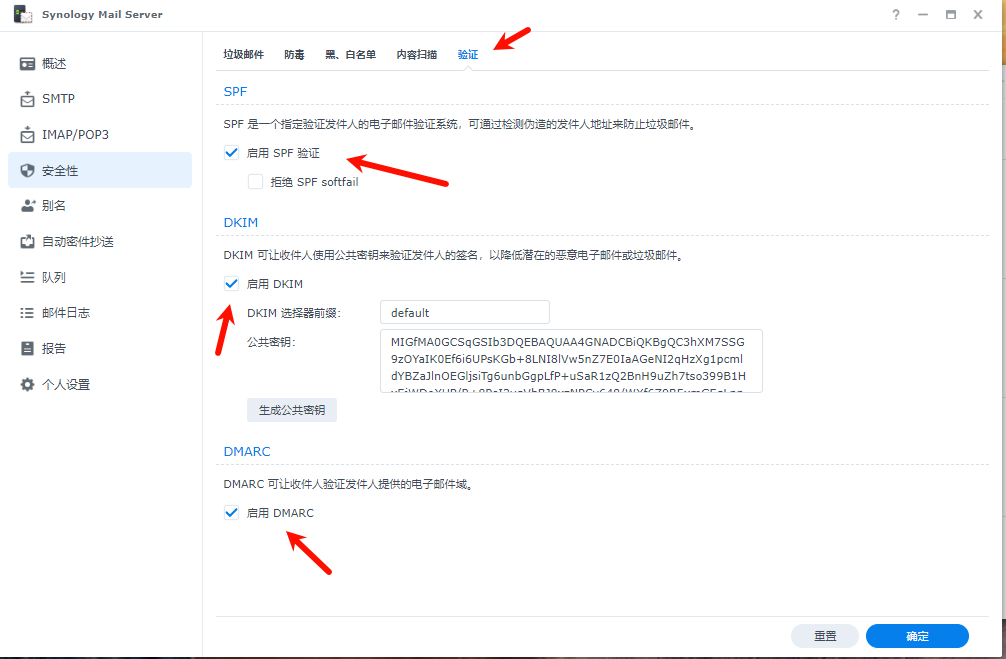Open 个人设置 in the sidebar
This screenshot has height=659, width=1006.
coord(100,384)
